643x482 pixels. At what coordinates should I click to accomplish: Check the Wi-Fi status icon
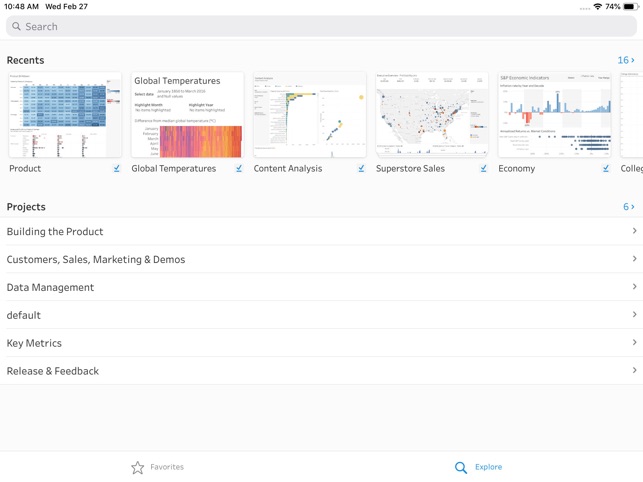click(598, 7)
